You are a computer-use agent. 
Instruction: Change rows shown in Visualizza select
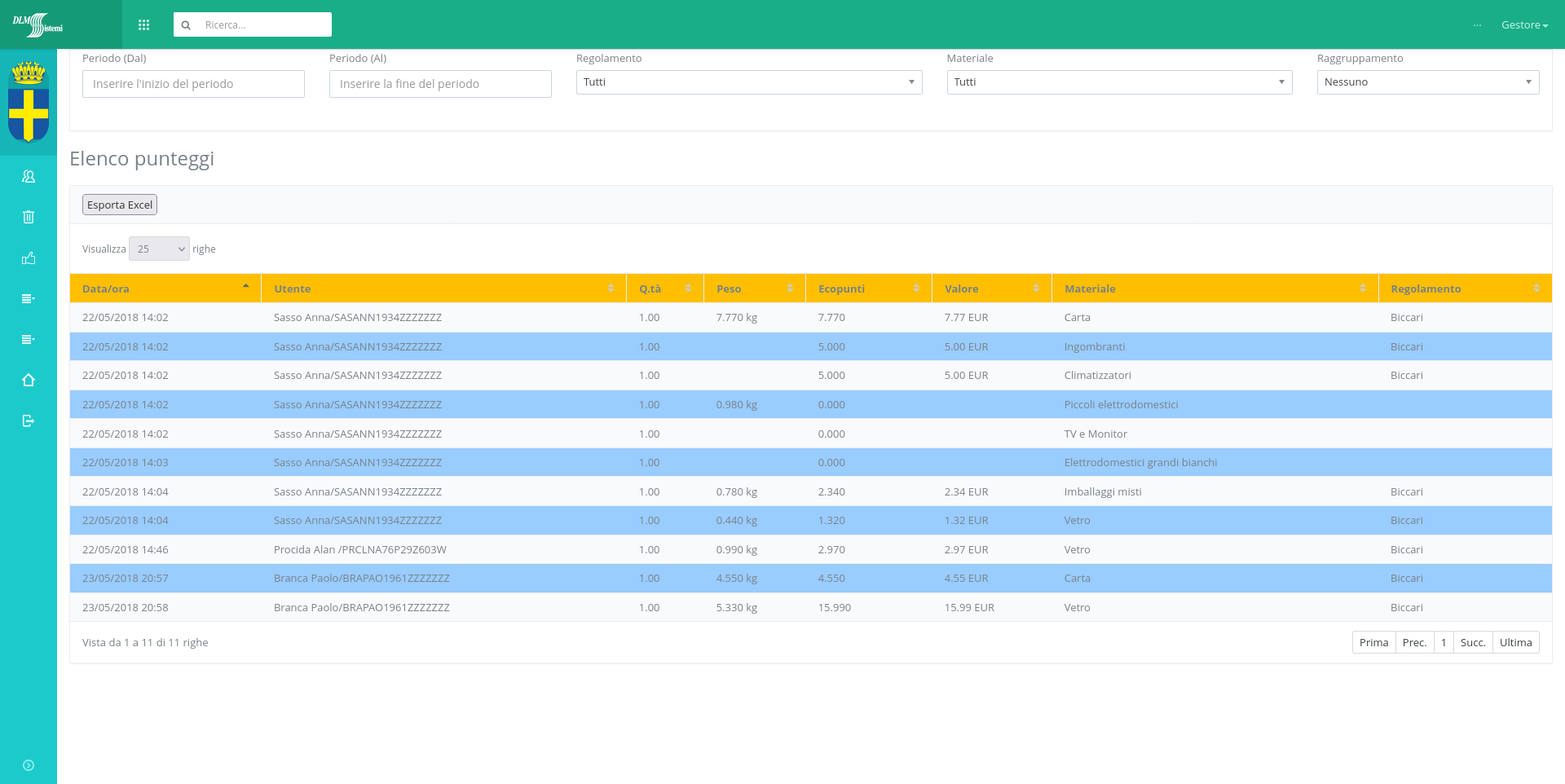[159, 249]
